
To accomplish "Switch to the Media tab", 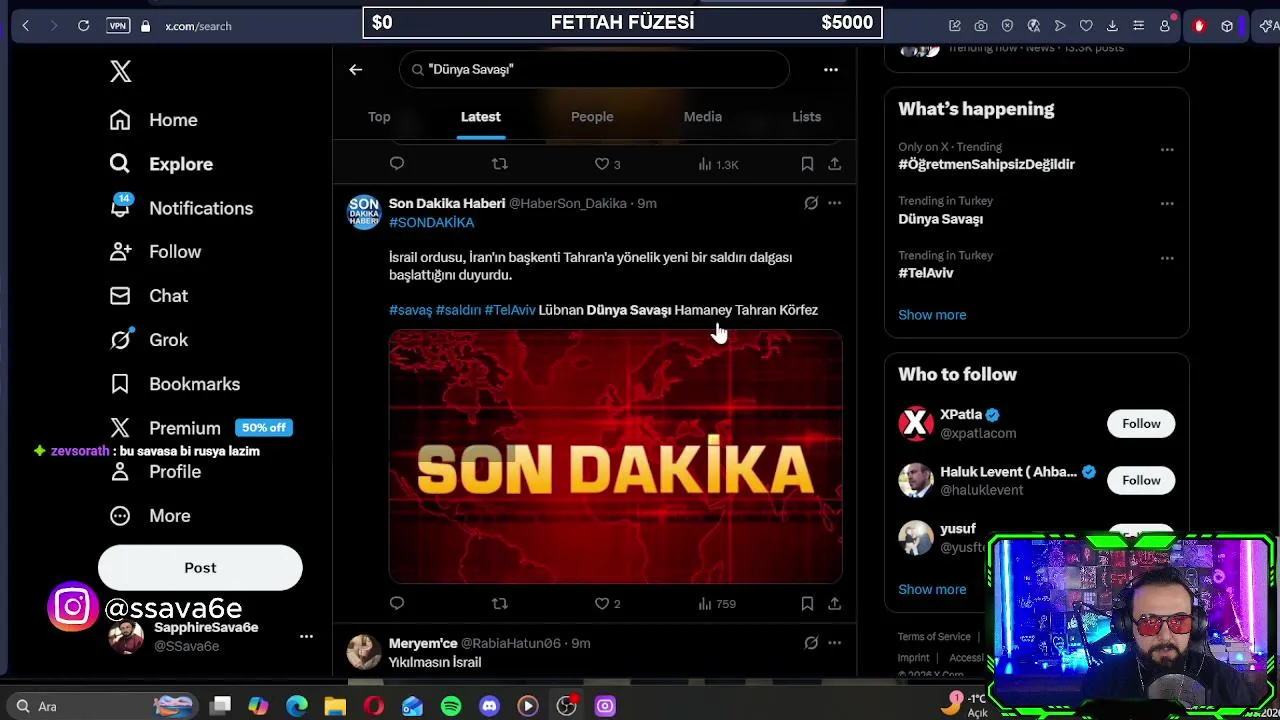I will pos(702,117).
